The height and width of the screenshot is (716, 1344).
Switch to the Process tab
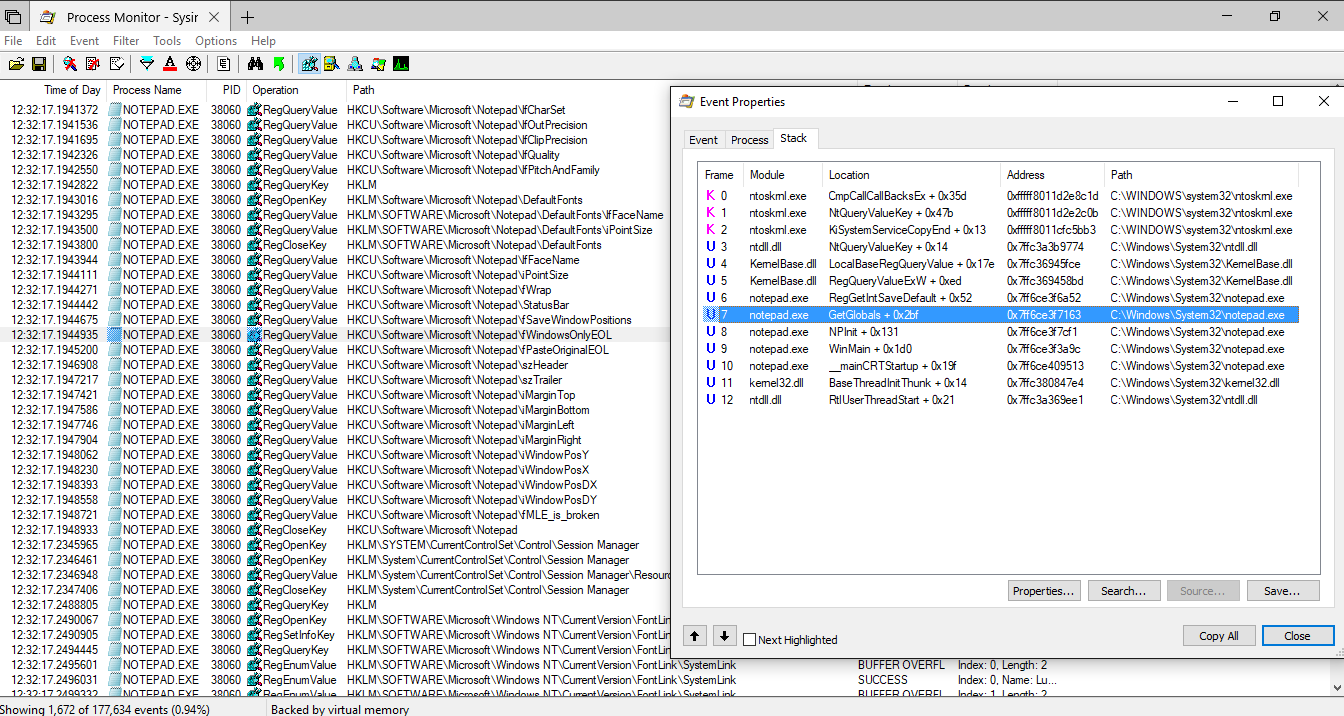(749, 139)
